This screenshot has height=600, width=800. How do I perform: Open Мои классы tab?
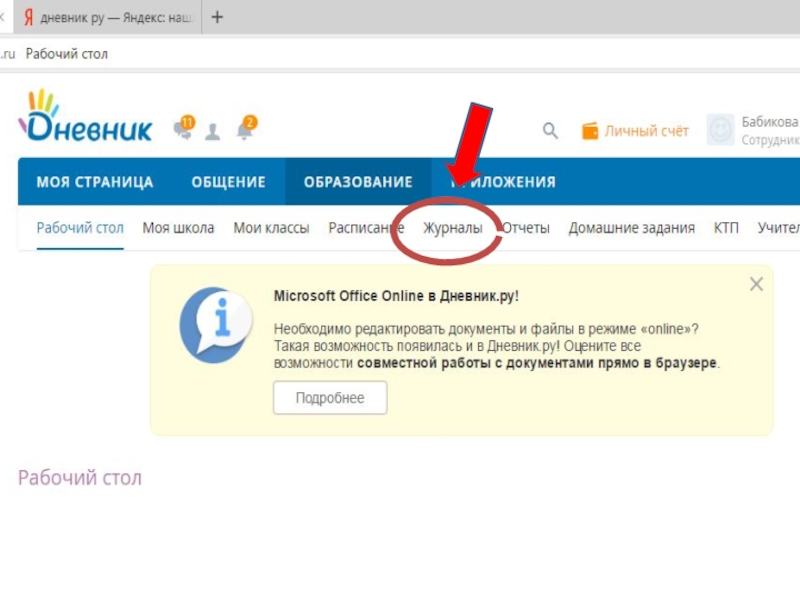tap(271, 228)
